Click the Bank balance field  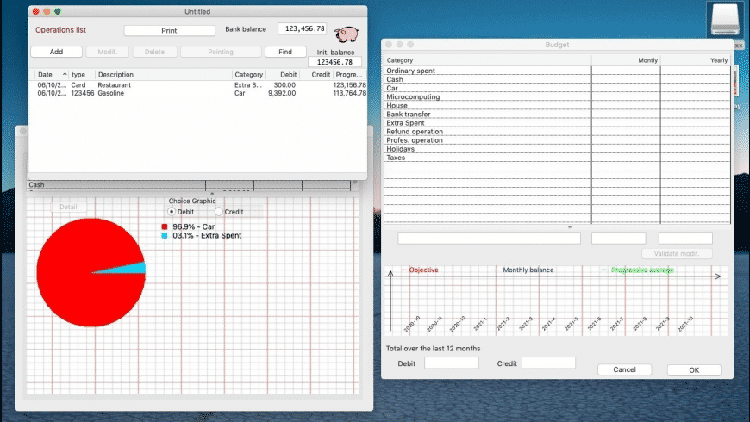303,30
